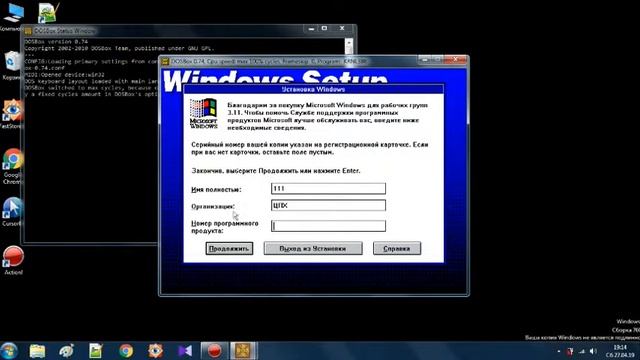Focus the Имя полностью name field
The width and height of the screenshot is (640, 360).
coord(328,189)
